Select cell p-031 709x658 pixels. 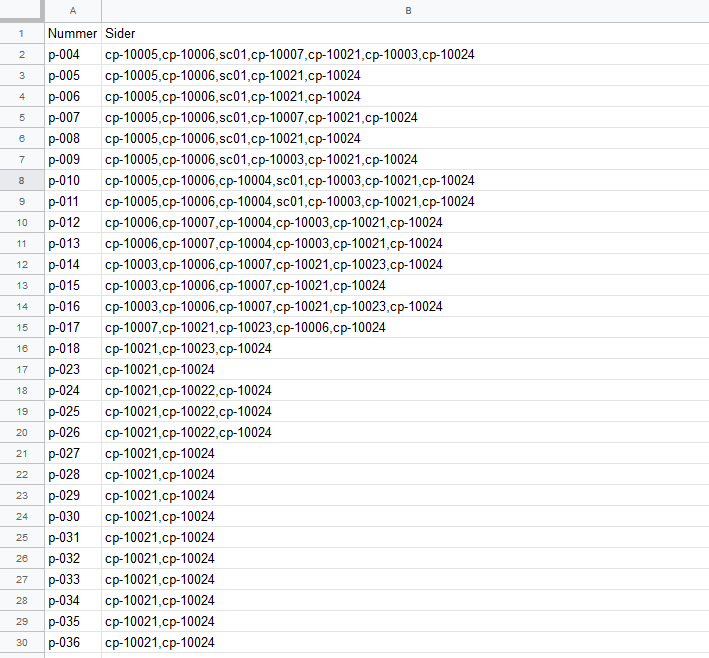pyautogui.click(x=73, y=537)
